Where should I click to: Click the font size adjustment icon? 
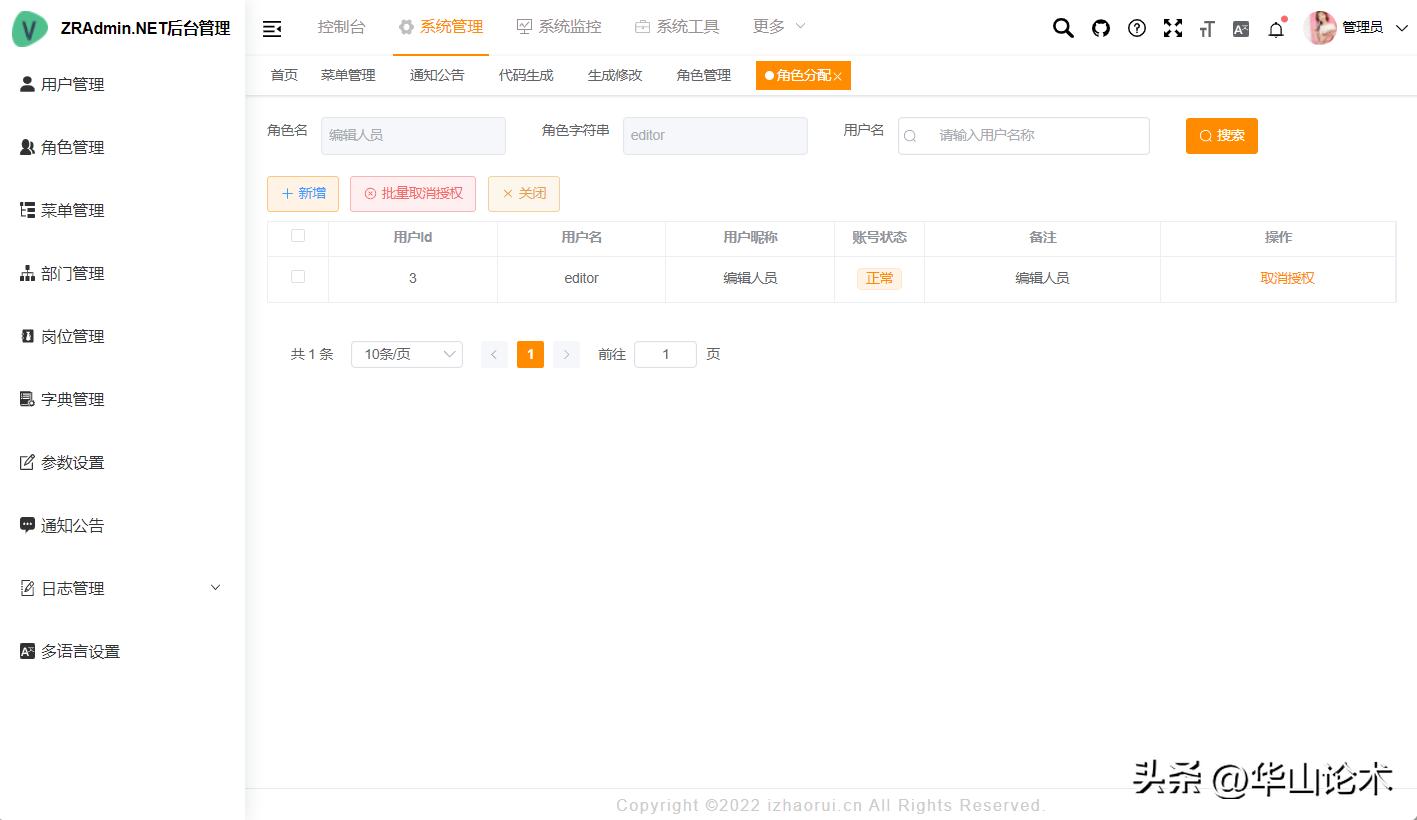point(1207,29)
